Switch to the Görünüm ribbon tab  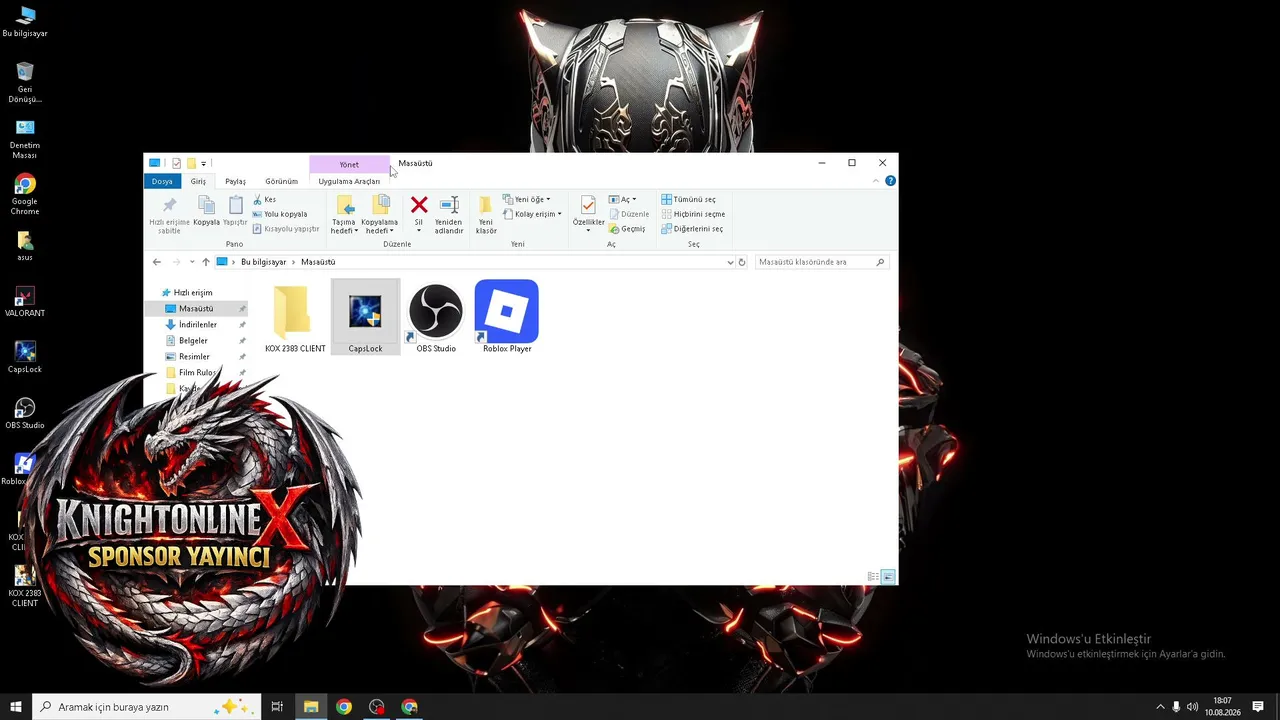[281, 181]
